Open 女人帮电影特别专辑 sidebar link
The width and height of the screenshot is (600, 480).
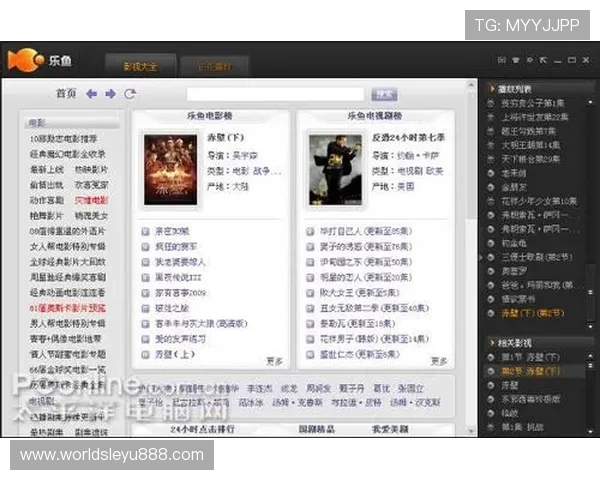(x=67, y=247)
